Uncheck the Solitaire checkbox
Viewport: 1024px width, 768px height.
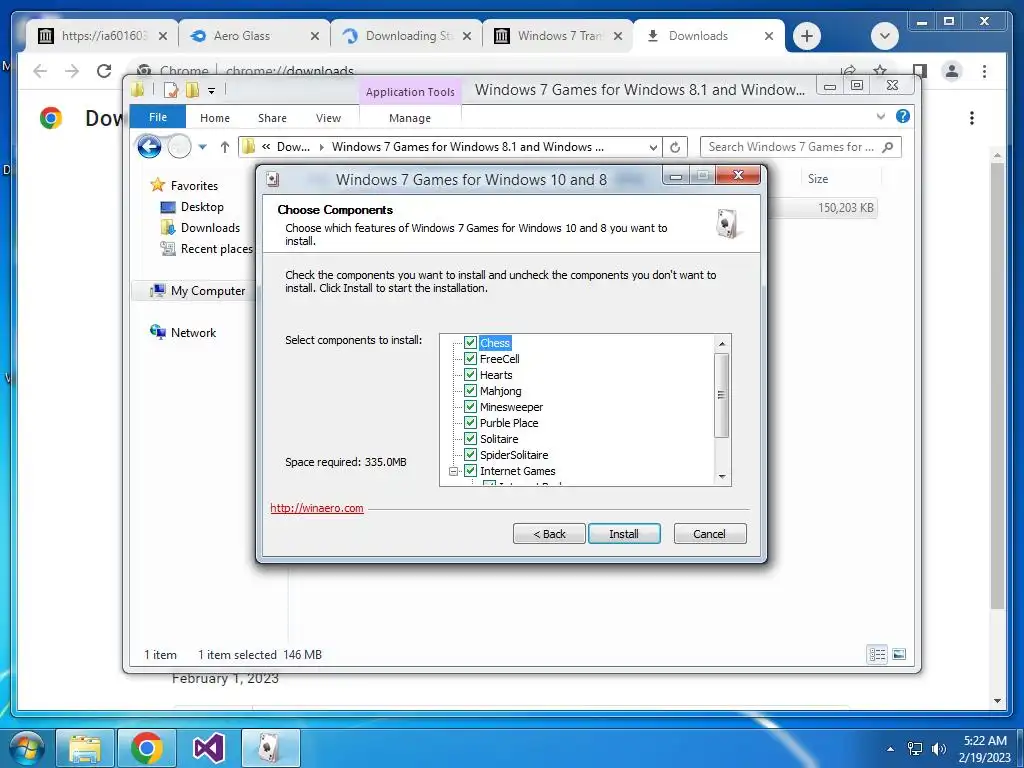(470, 439)
